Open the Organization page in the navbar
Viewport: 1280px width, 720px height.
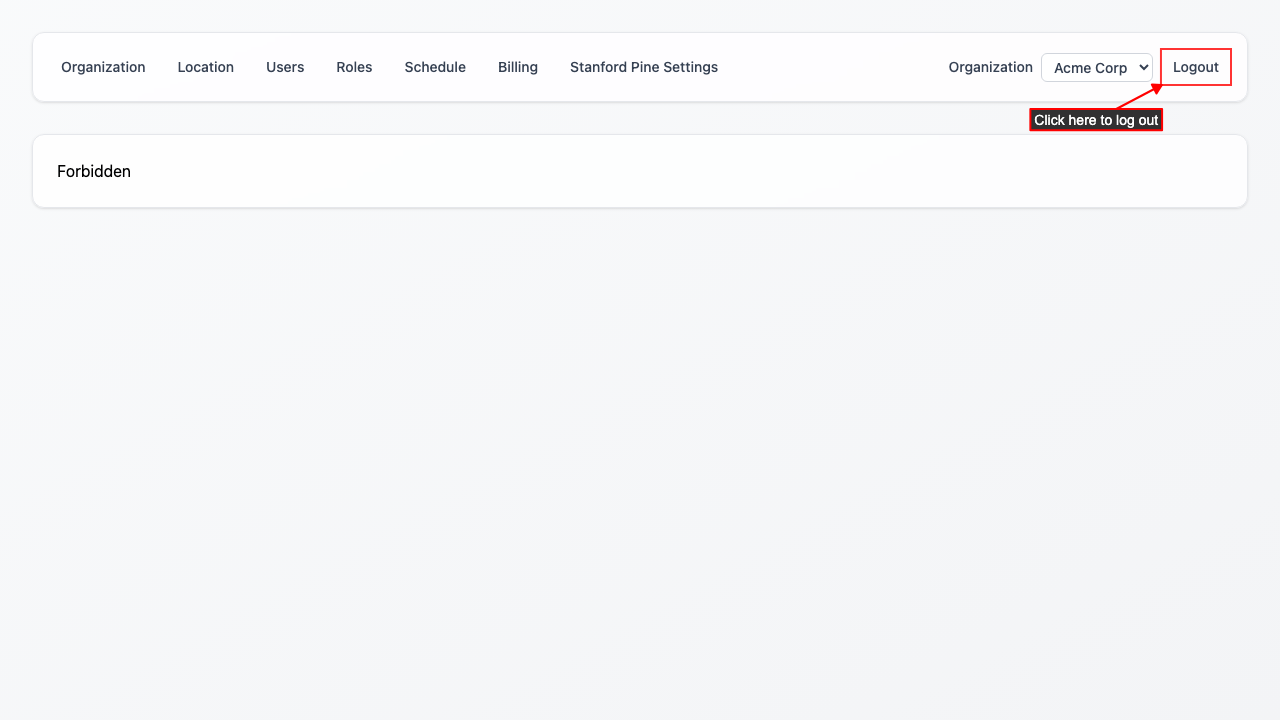pyautogui.click(x=103, y=67)
